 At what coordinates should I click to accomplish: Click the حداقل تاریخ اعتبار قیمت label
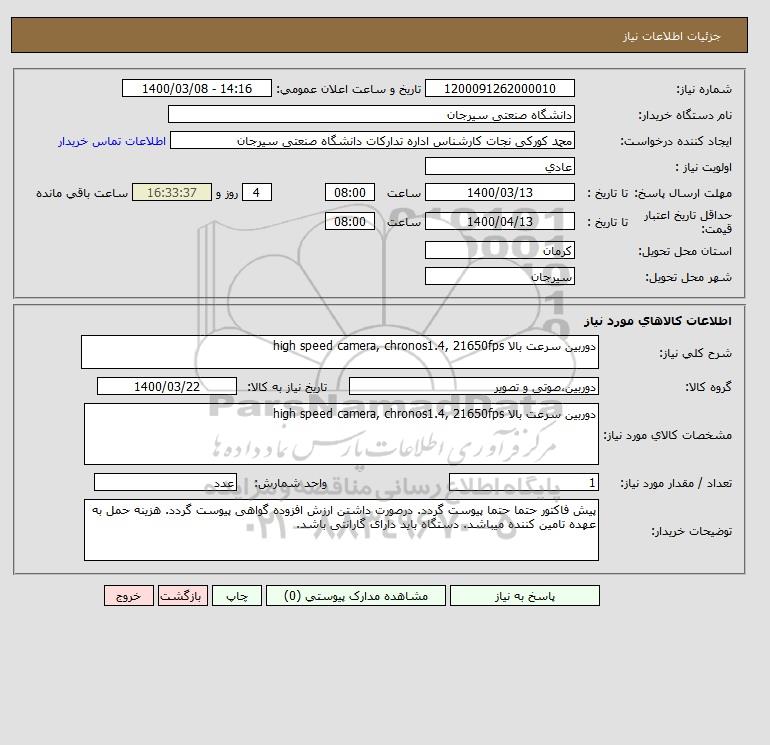click(688, 222)
